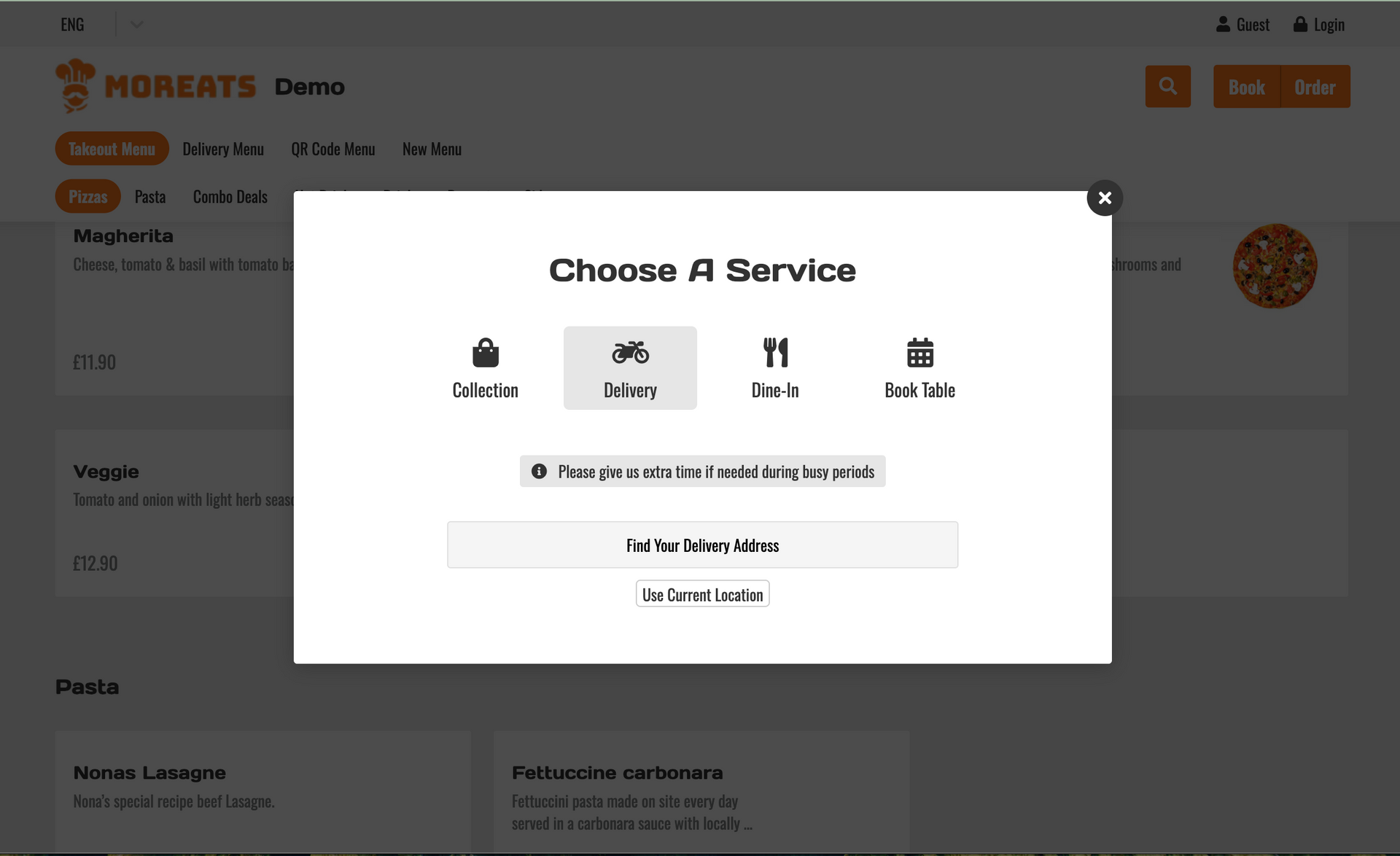The image size is (1400, 856).
Task: Select the Collection service bag icon
Action: pyautogui.click(x=485, y=352)
